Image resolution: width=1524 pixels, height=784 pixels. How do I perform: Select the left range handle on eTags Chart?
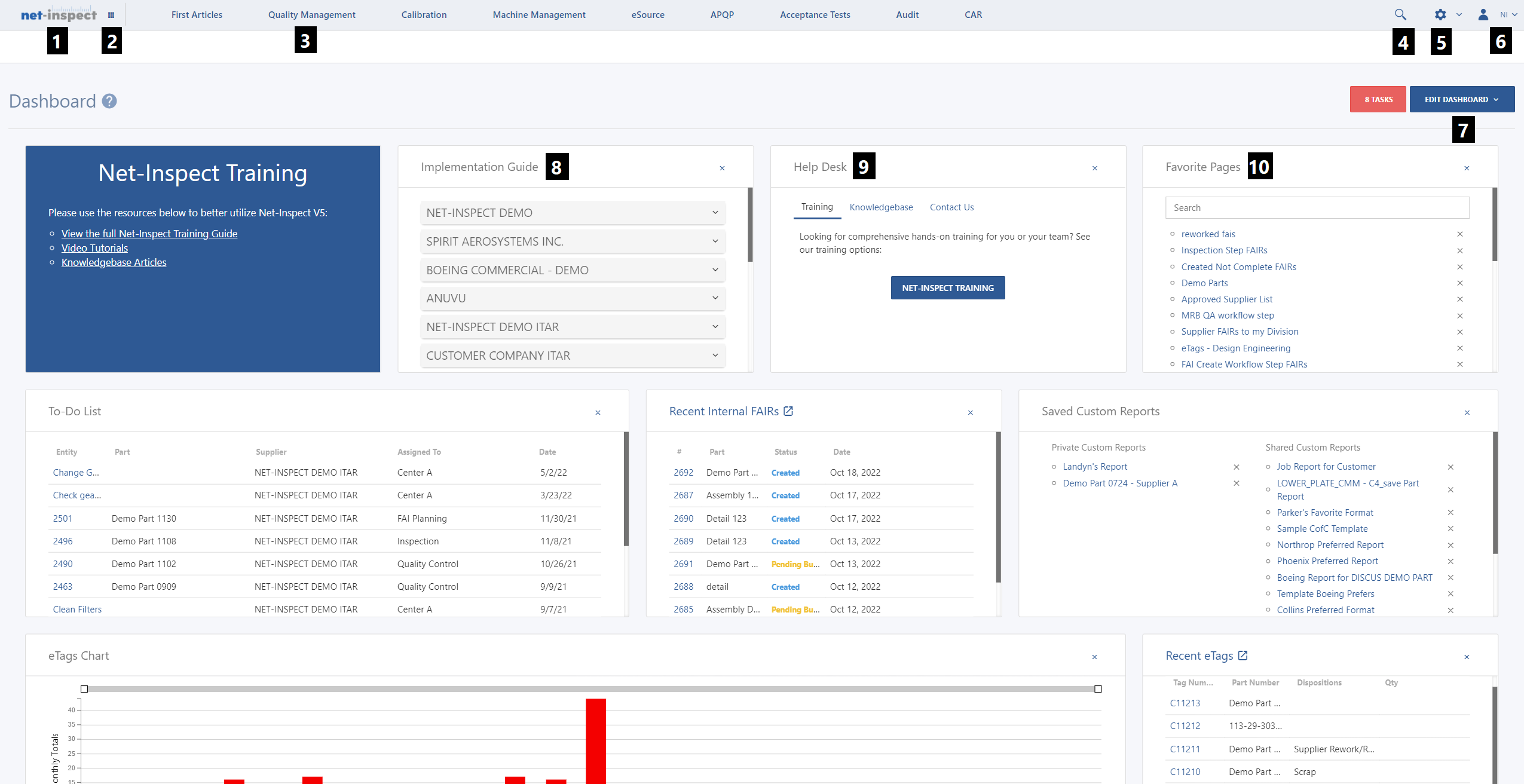(84, 688)
